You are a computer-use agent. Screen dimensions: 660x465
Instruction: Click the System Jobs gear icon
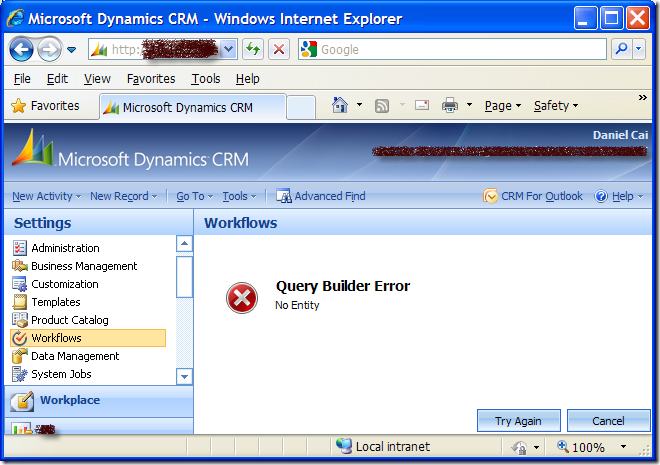pyautogui.click(x=19, y=374)
